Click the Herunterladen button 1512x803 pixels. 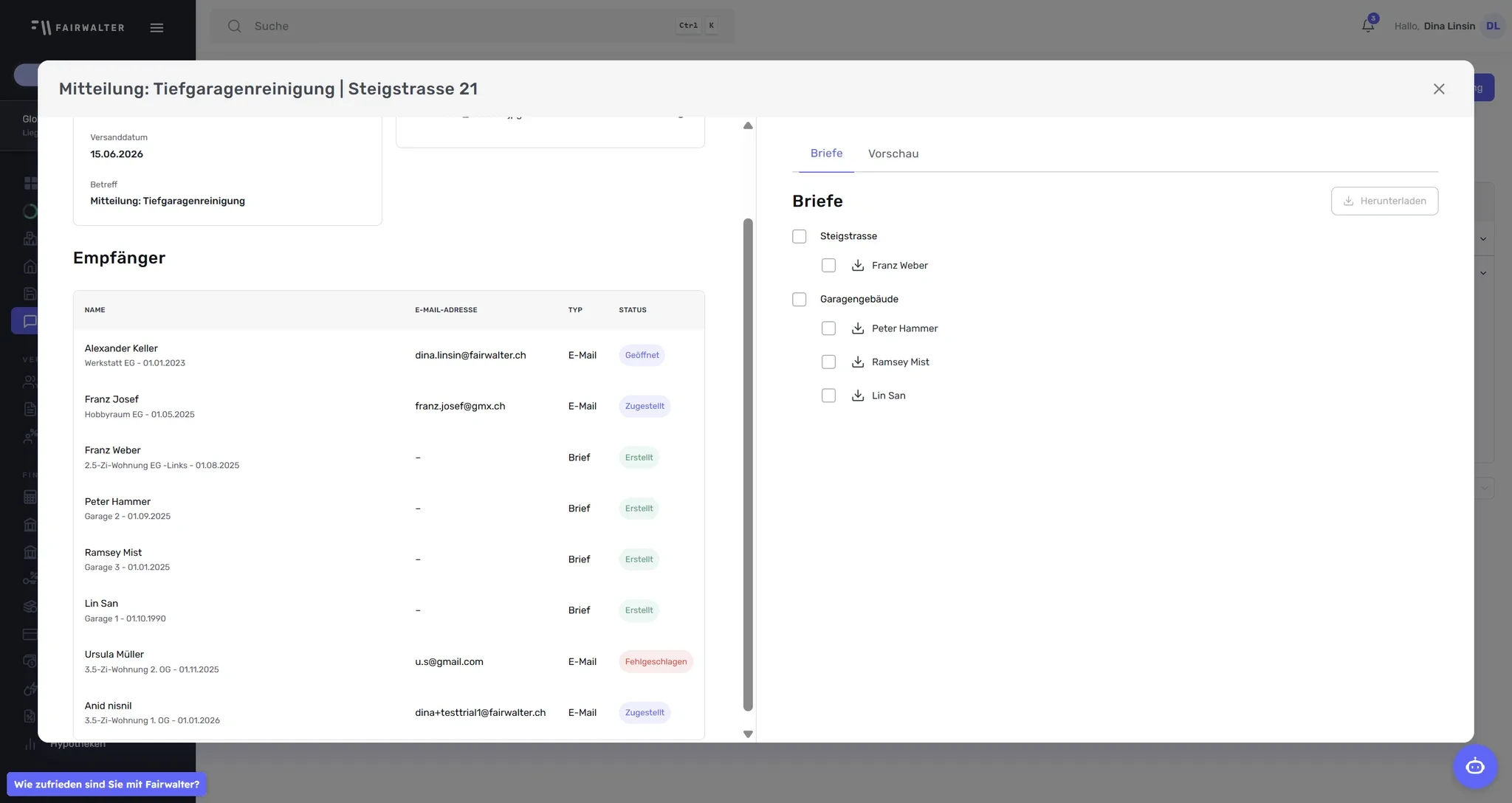click(1384, 201)
